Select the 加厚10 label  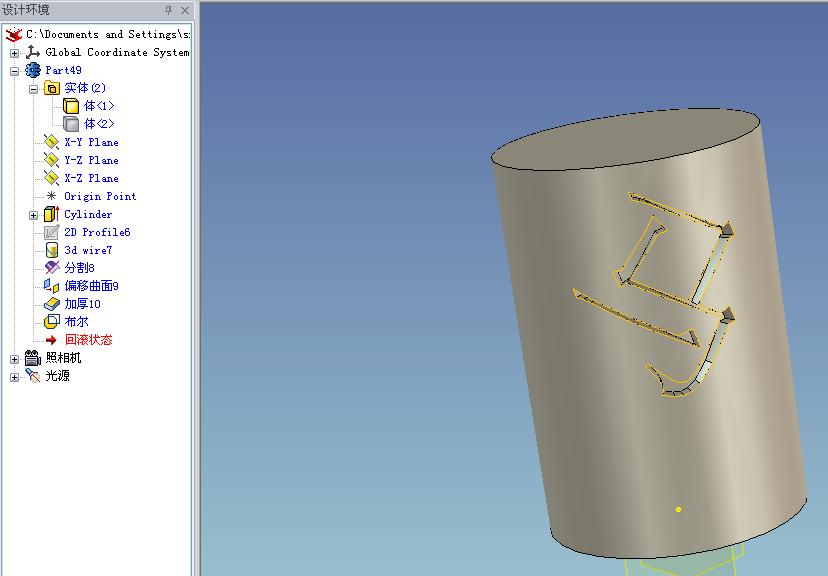click(82, 304)
